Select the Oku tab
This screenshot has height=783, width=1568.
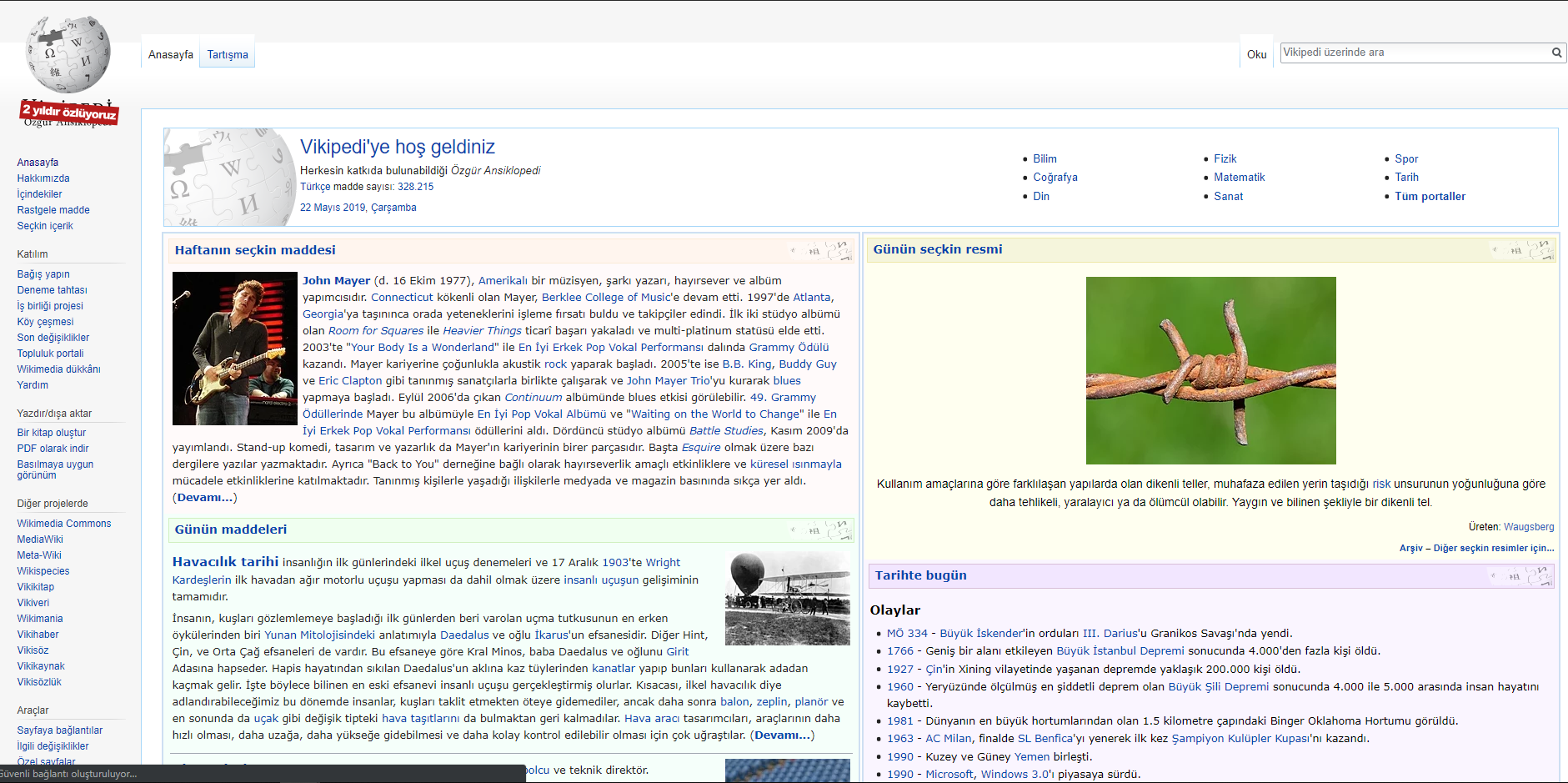[1256, 54]
